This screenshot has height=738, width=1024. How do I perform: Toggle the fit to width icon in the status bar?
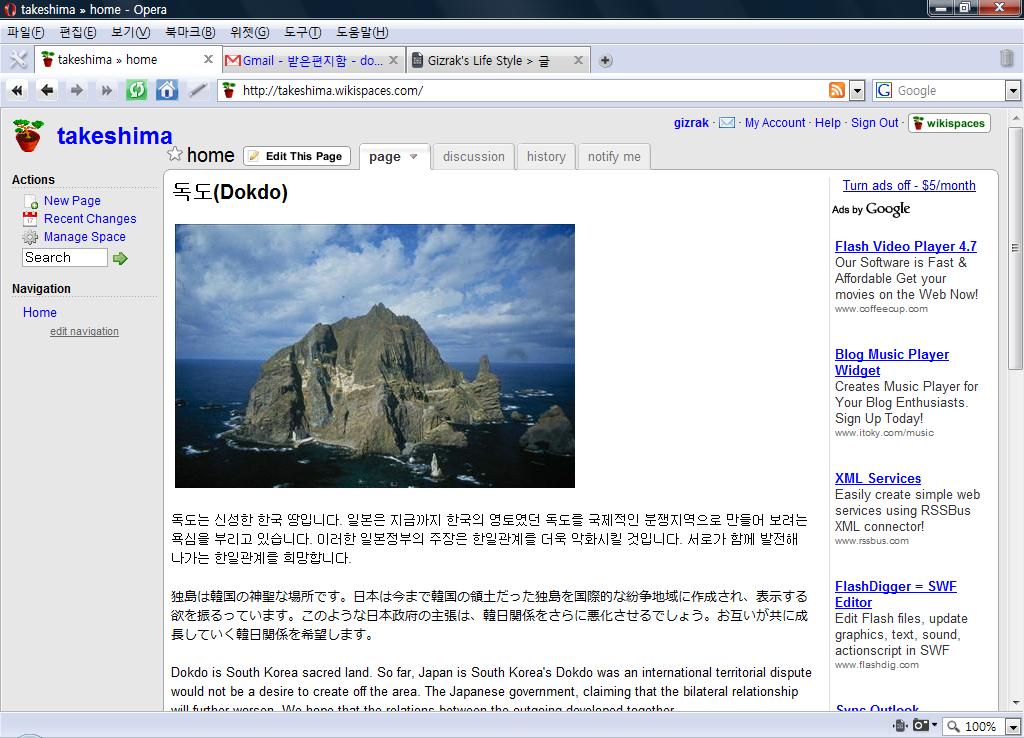[900, 726]
